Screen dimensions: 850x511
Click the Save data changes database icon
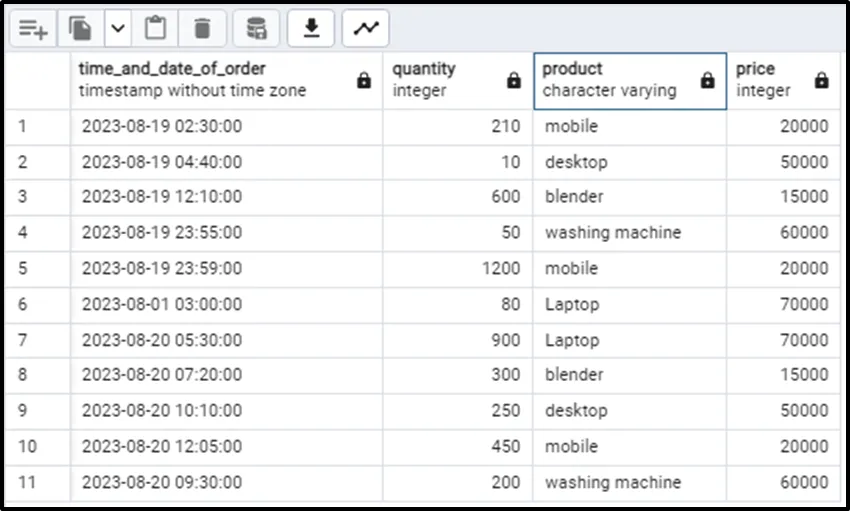pos(257,29)
